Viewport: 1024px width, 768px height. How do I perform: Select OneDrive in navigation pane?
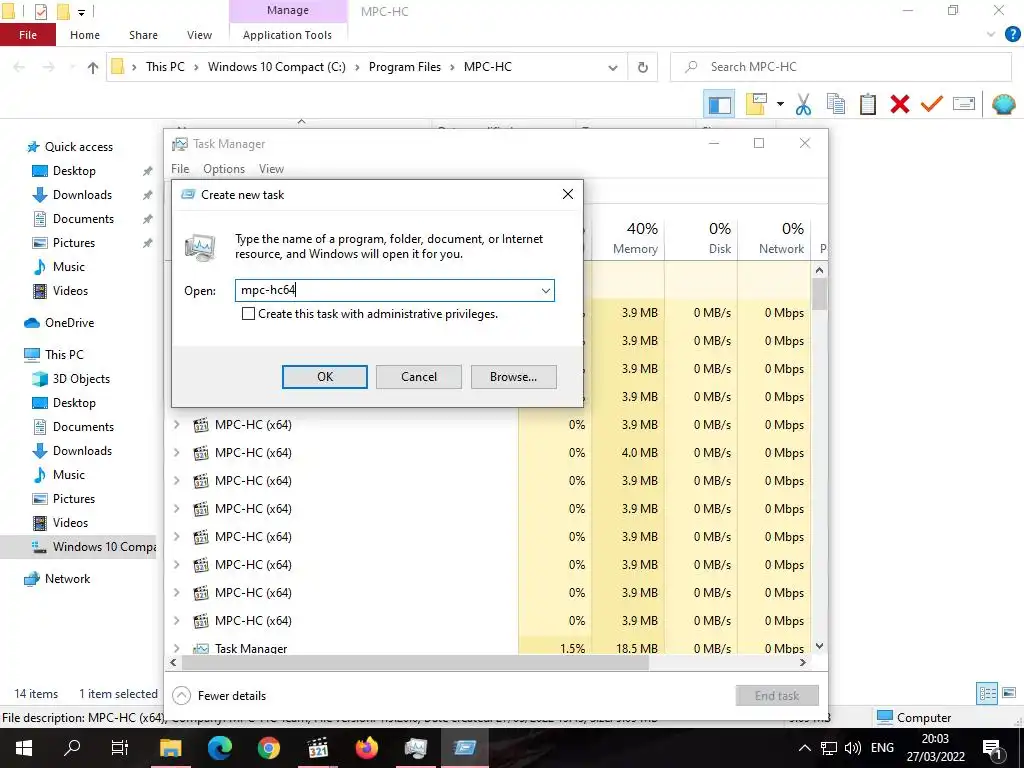click(69, 323)
